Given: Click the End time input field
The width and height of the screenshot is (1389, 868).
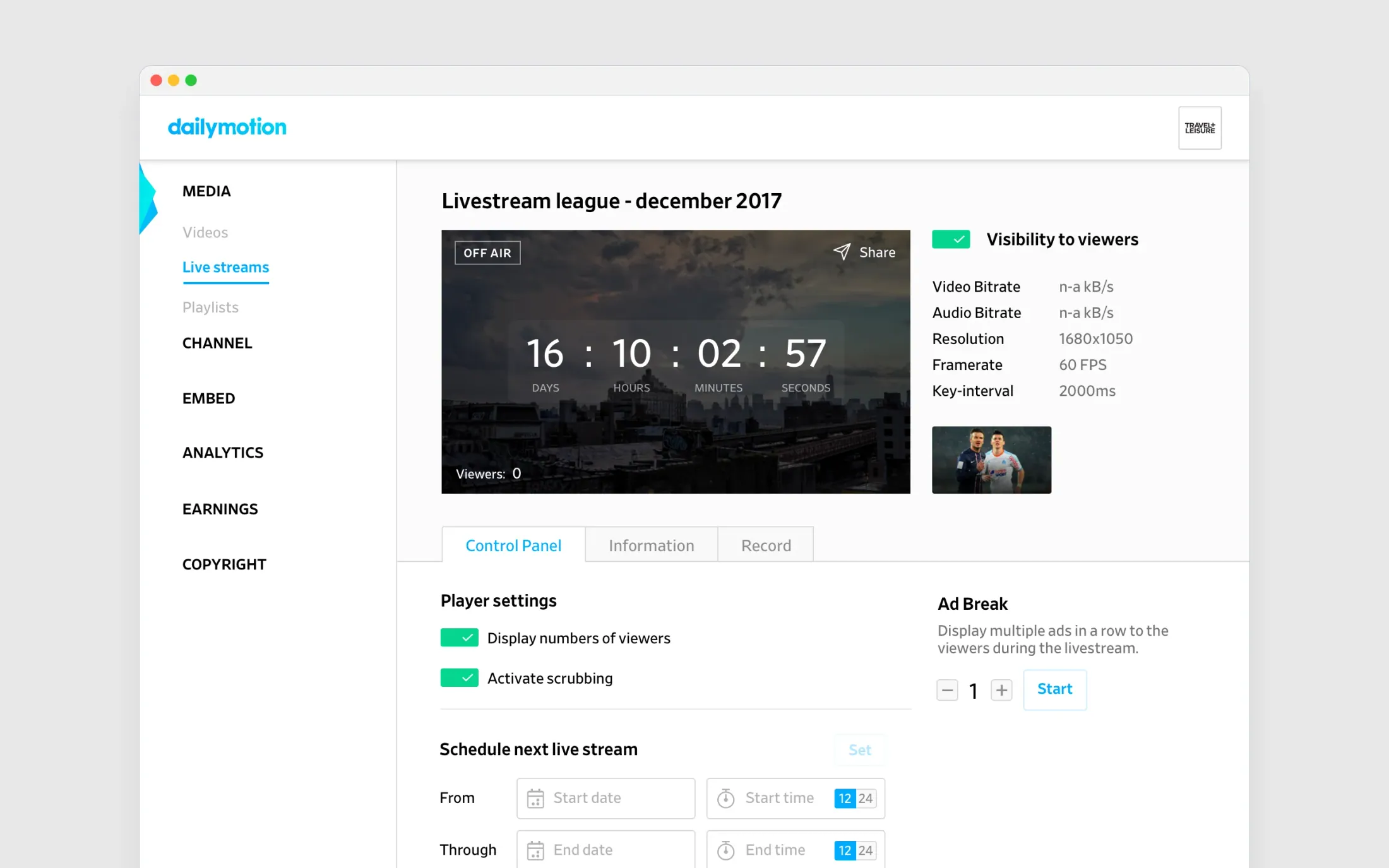Looking at the screenshot, I should click(796, 850).
